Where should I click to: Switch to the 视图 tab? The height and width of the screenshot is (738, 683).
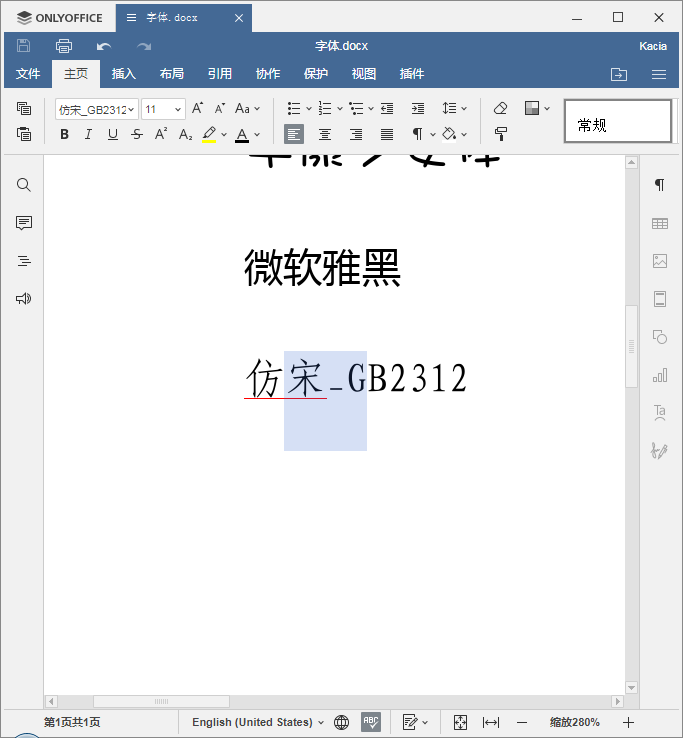[364, 74]
